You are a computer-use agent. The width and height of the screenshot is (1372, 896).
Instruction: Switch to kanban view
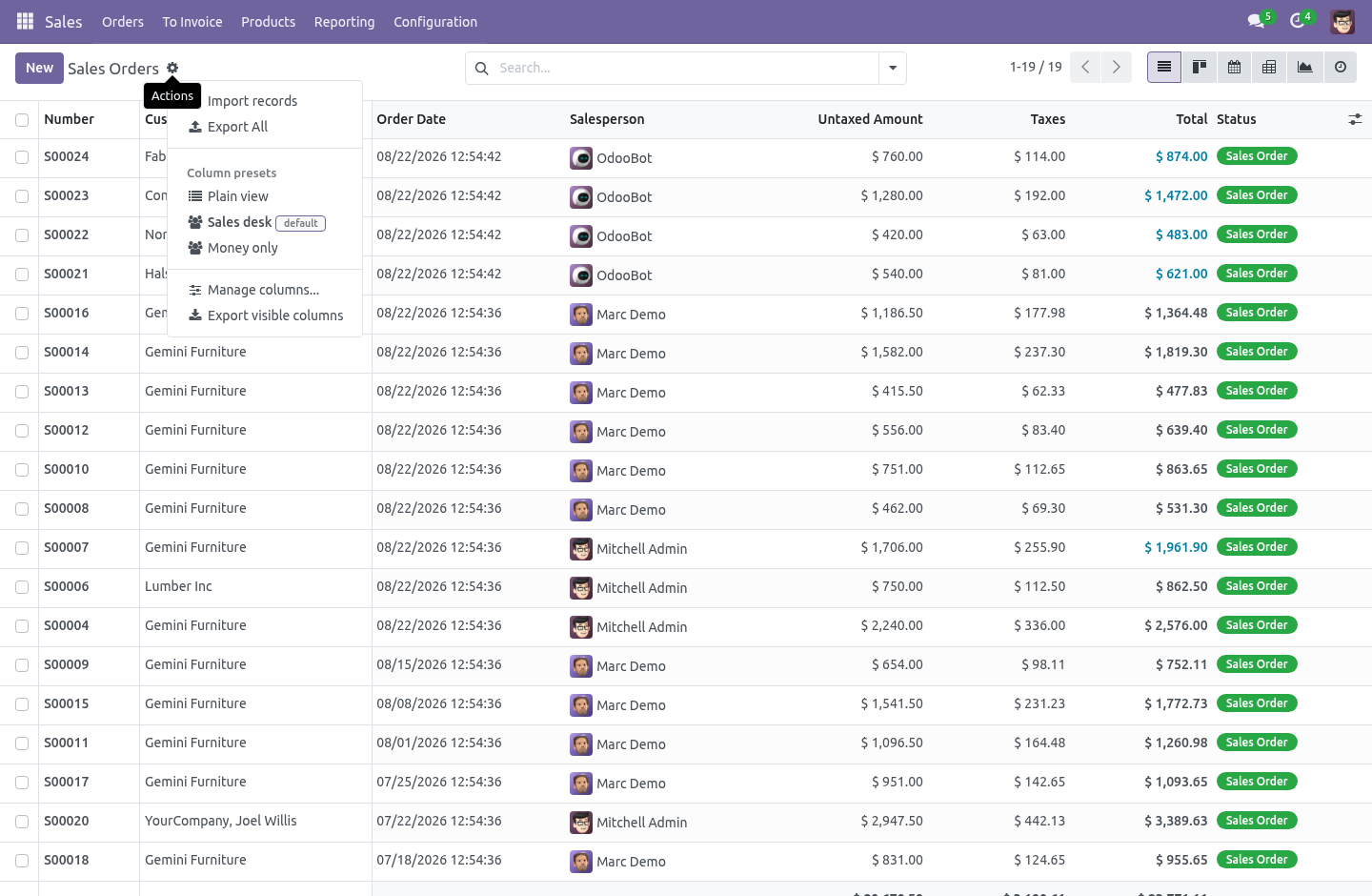[x=1200, y=67]
